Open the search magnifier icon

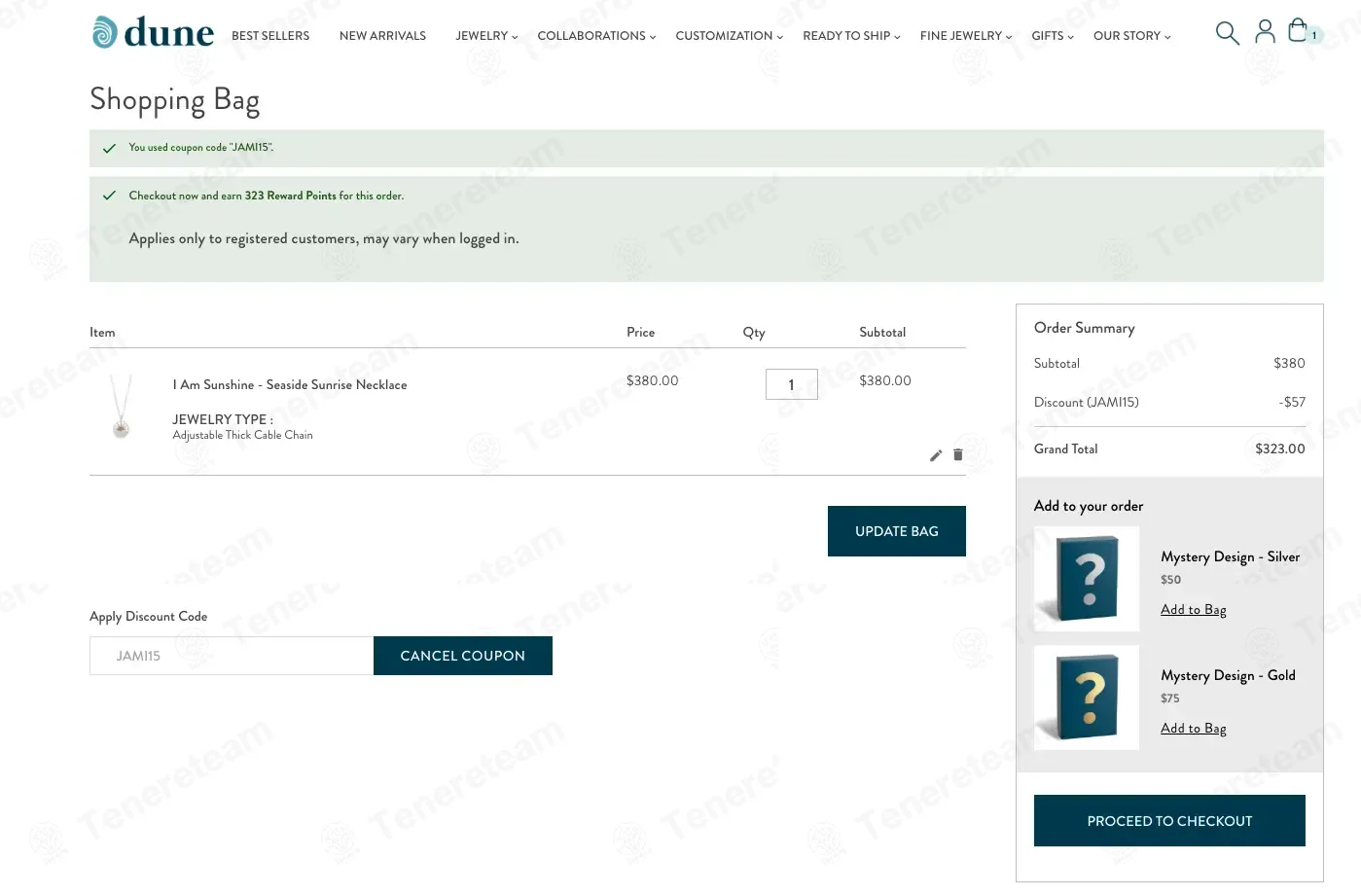coord(1227,33)
